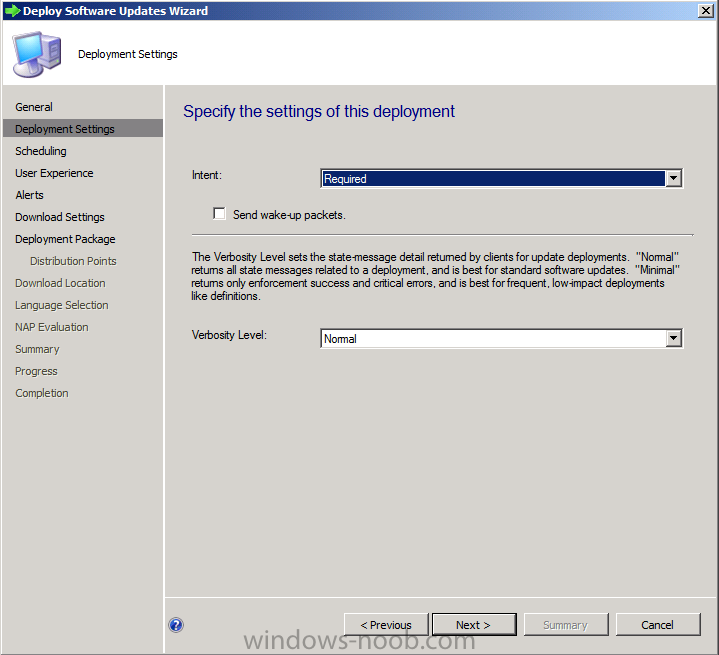Close the Deploy Software Updates Wizard window

(x=705, y=11)
